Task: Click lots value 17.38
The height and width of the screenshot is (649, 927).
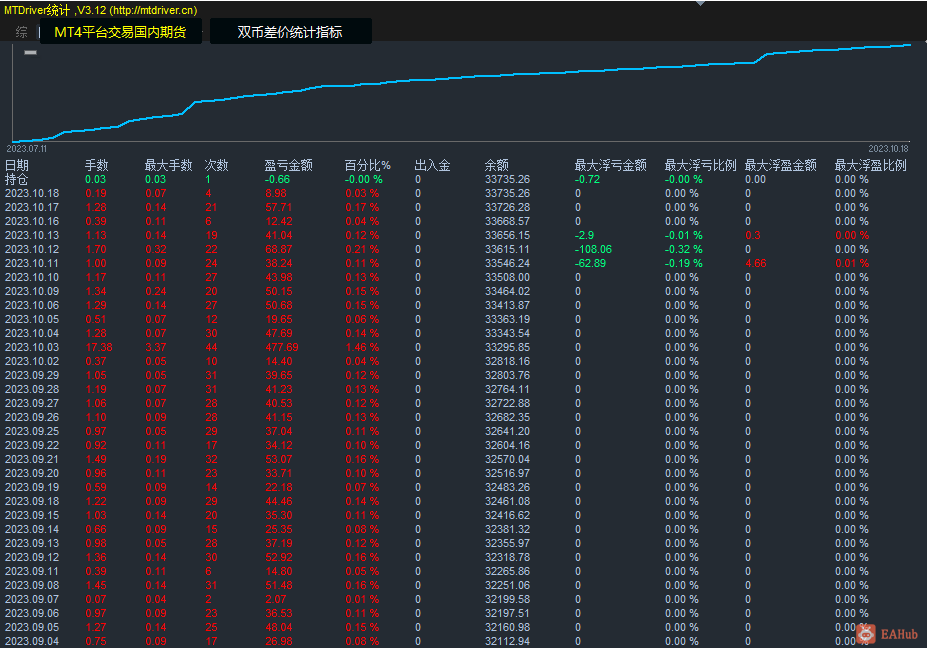Action: (99, 348)
